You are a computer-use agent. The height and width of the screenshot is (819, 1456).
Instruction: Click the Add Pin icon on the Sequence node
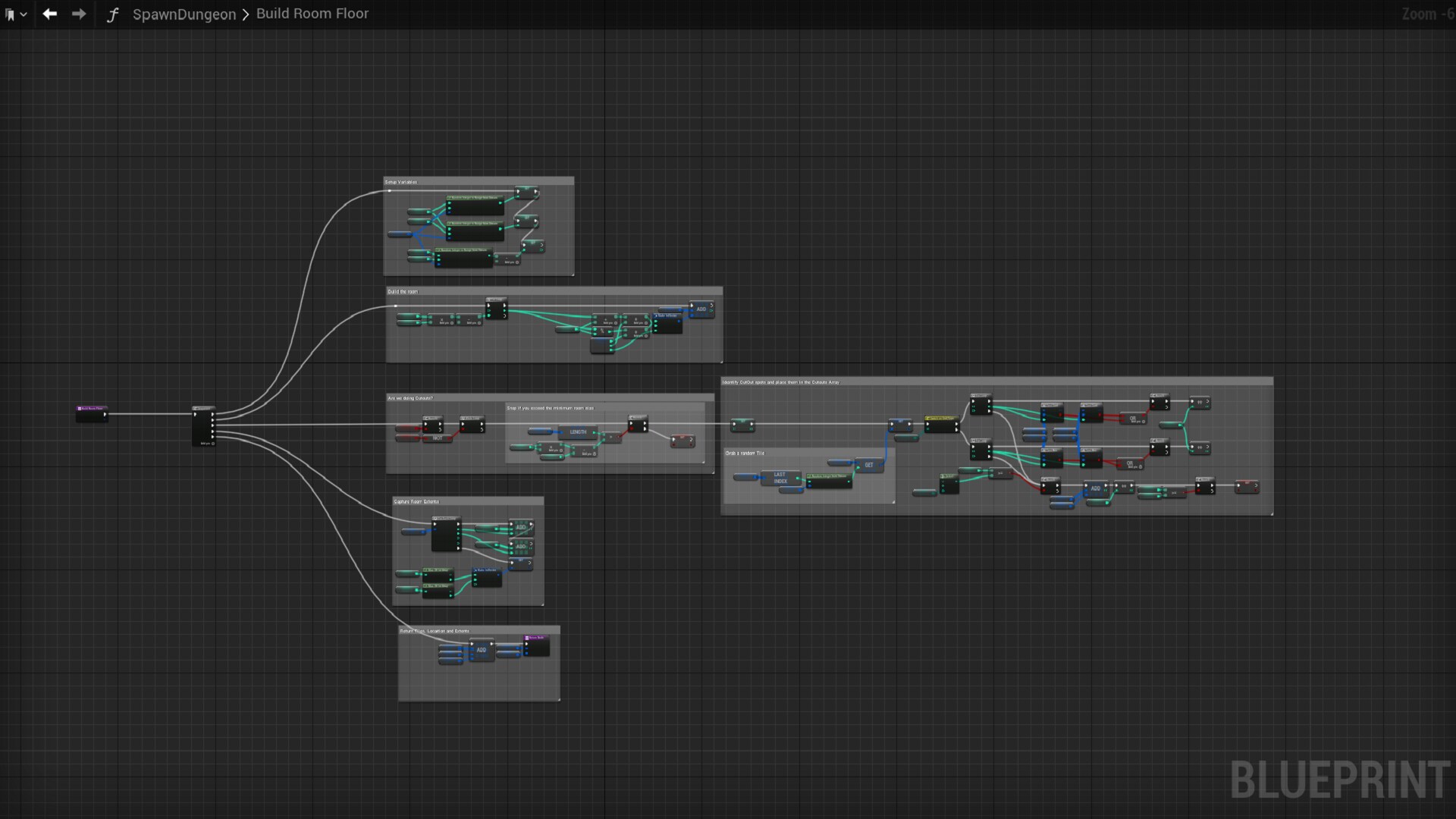tap(213, 444)
